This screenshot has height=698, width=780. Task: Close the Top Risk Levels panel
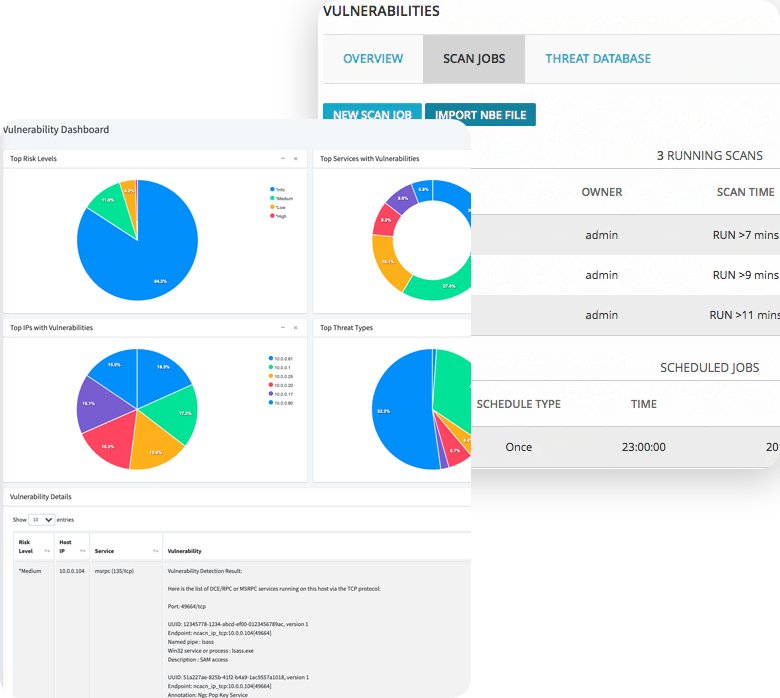coord(295,159)
